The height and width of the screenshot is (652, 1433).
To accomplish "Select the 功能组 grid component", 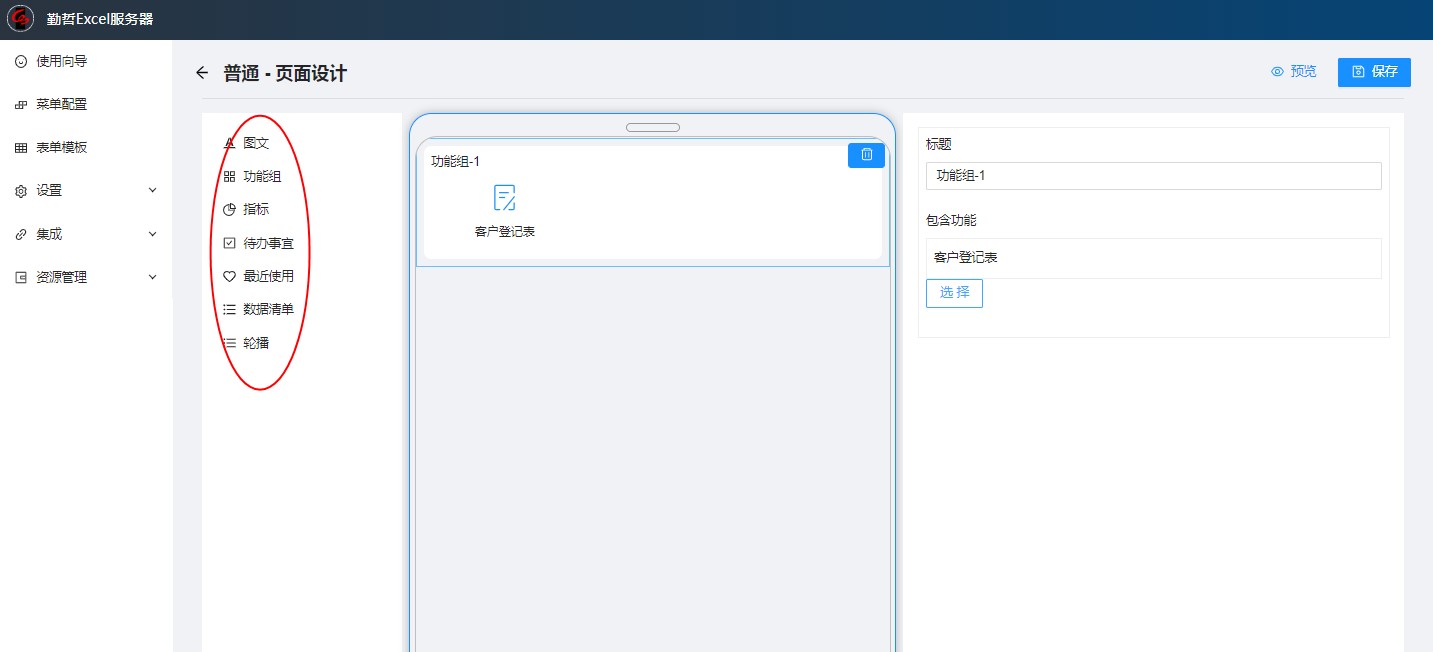I will coord(230,177).
